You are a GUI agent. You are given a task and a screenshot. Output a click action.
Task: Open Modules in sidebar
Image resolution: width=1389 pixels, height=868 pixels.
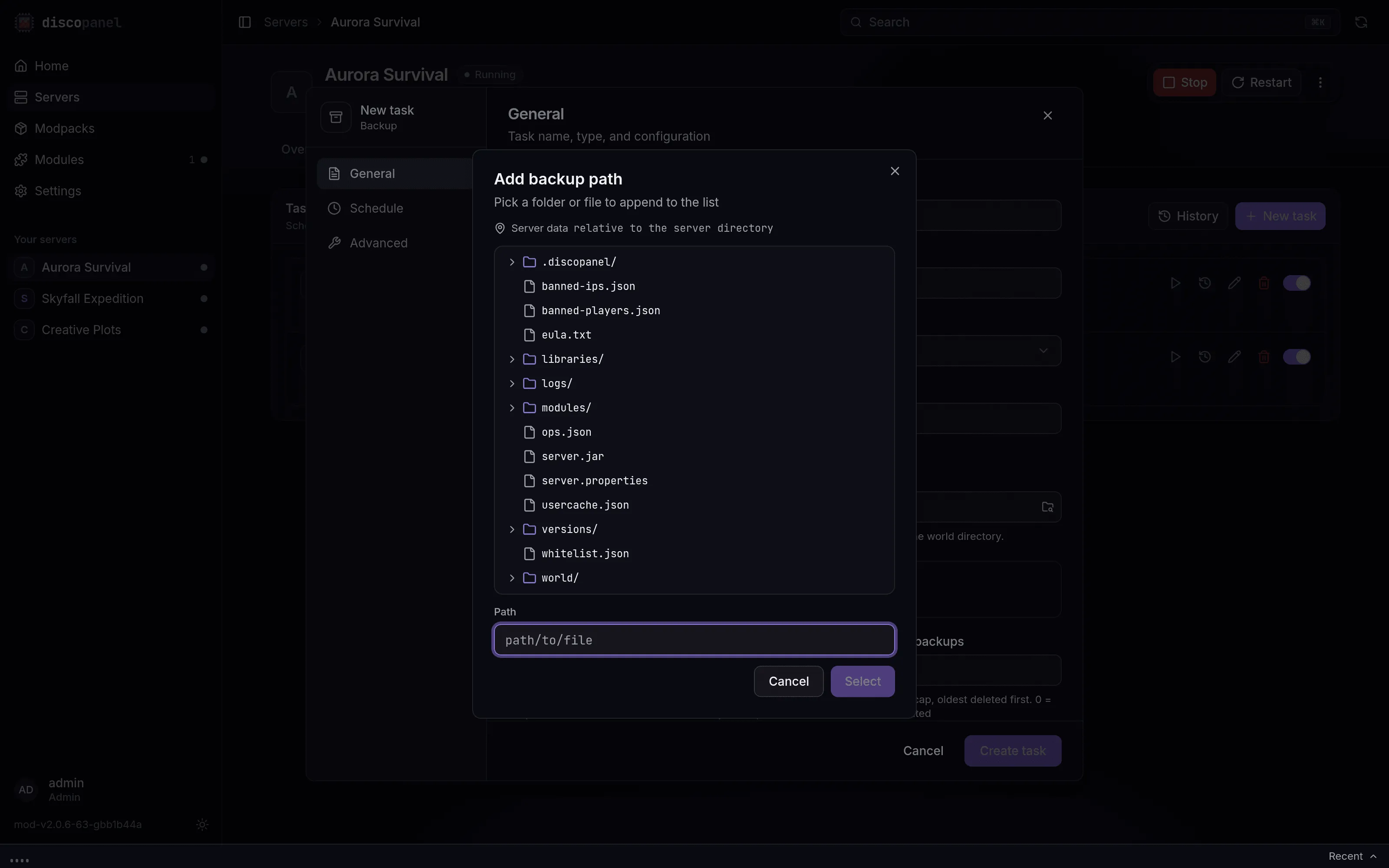pos(111,160)
